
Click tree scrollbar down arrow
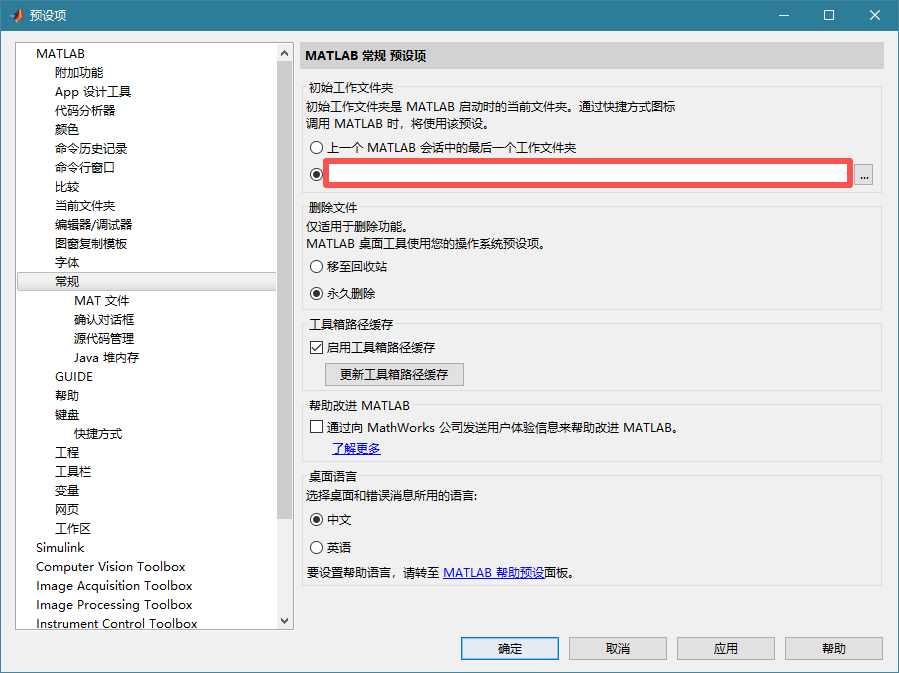pos(284,621)
